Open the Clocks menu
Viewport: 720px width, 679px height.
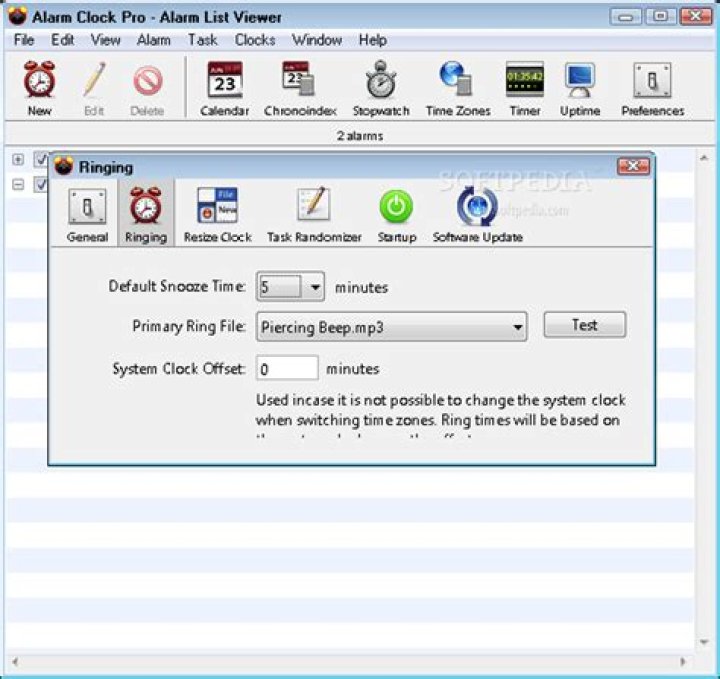255,40
